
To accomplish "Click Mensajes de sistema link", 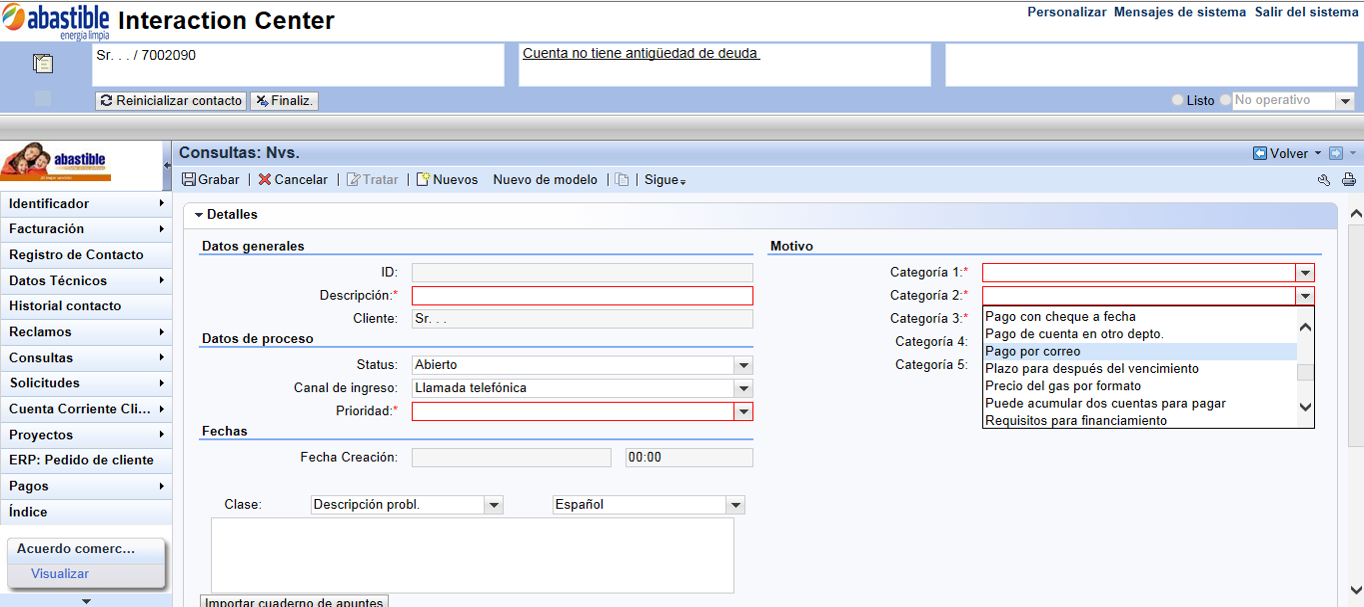I will 1180,12.
